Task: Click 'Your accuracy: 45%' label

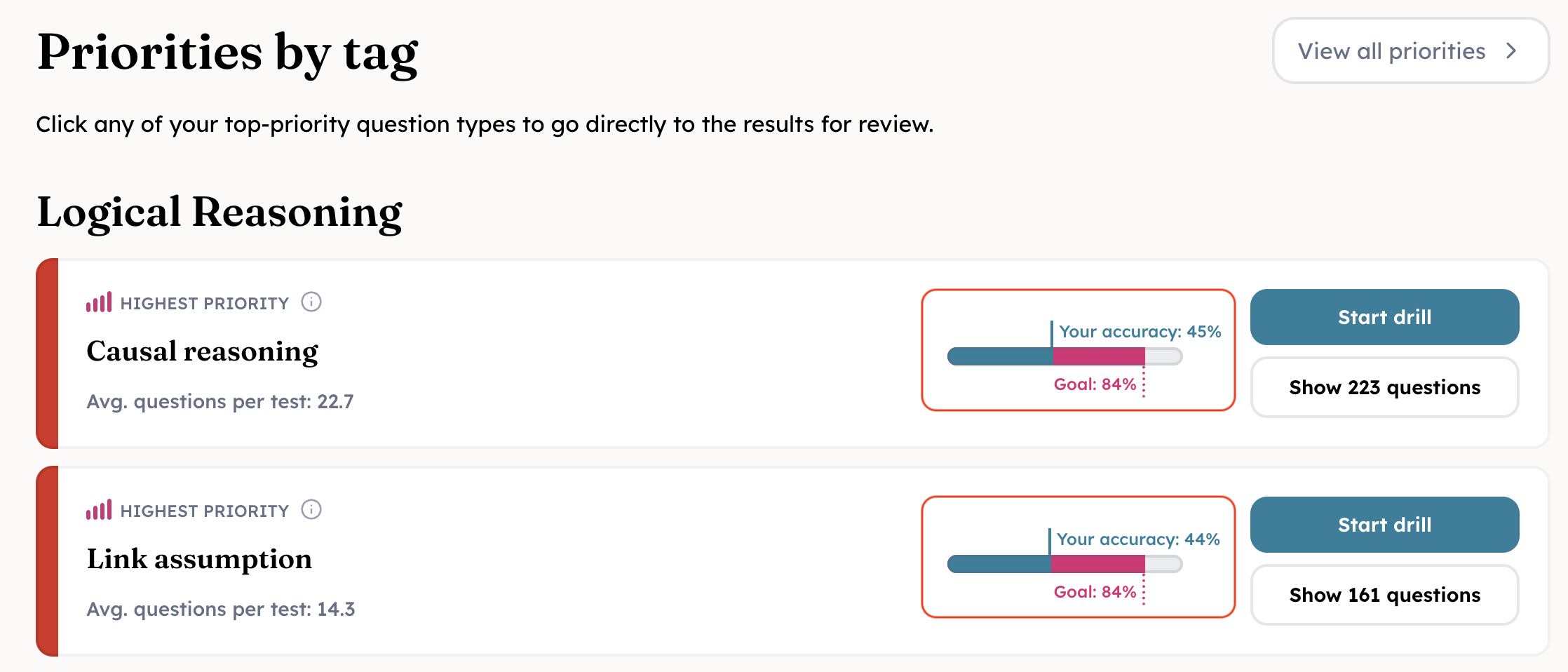Action: point(1140,332)
